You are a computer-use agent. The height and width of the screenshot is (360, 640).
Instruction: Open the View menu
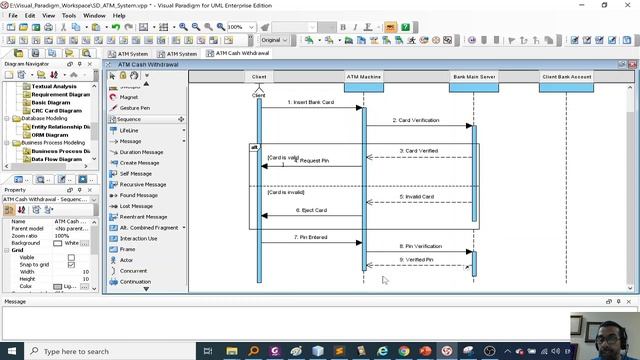tap(49, 16)
